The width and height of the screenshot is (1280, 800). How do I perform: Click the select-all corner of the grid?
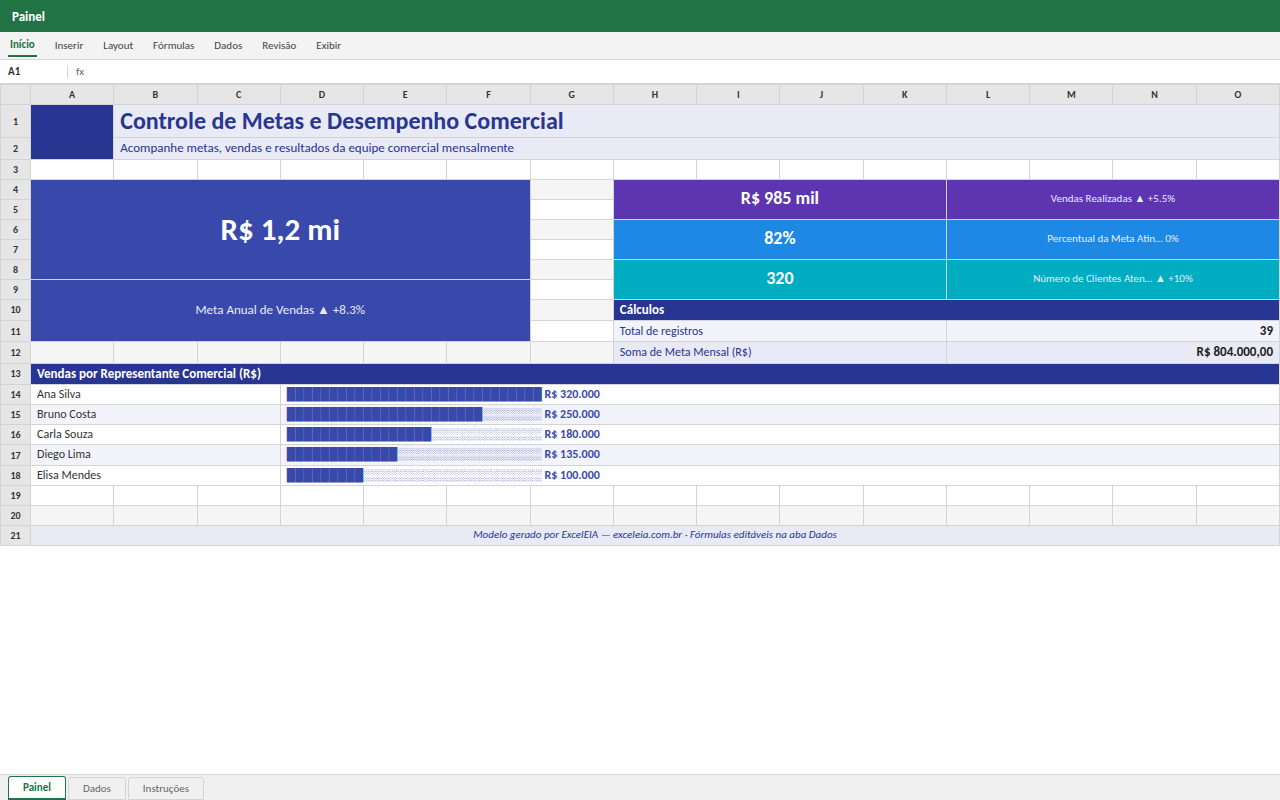click(16, 95)
